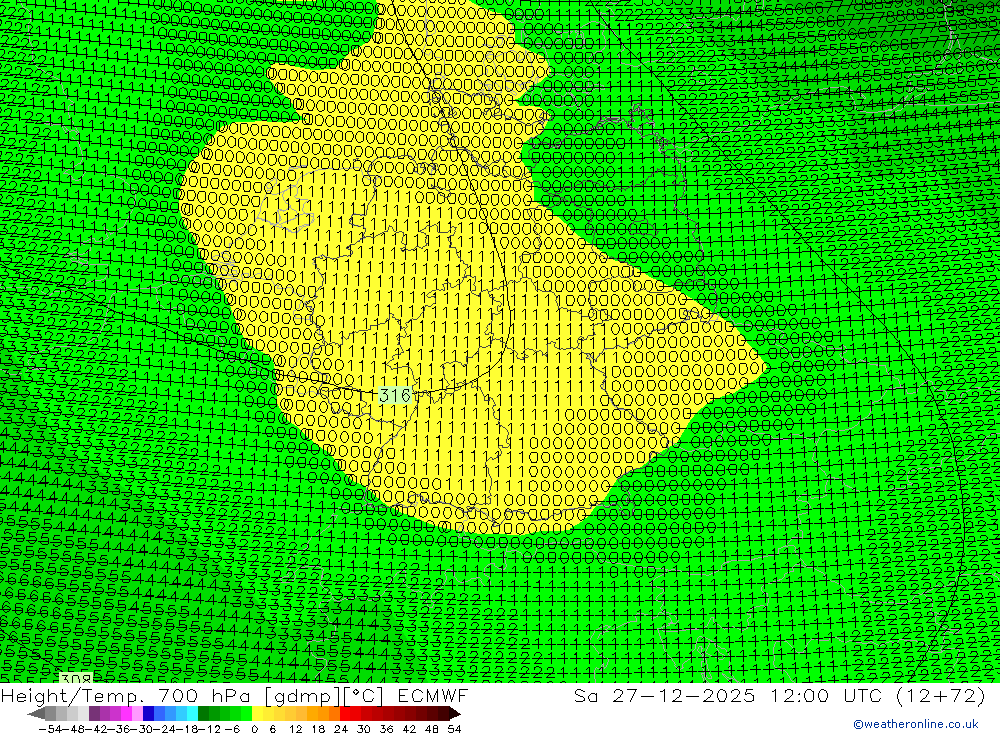Open the weatheronline.co.uk copyright link
1000x733 pixels.
(916, 723)
